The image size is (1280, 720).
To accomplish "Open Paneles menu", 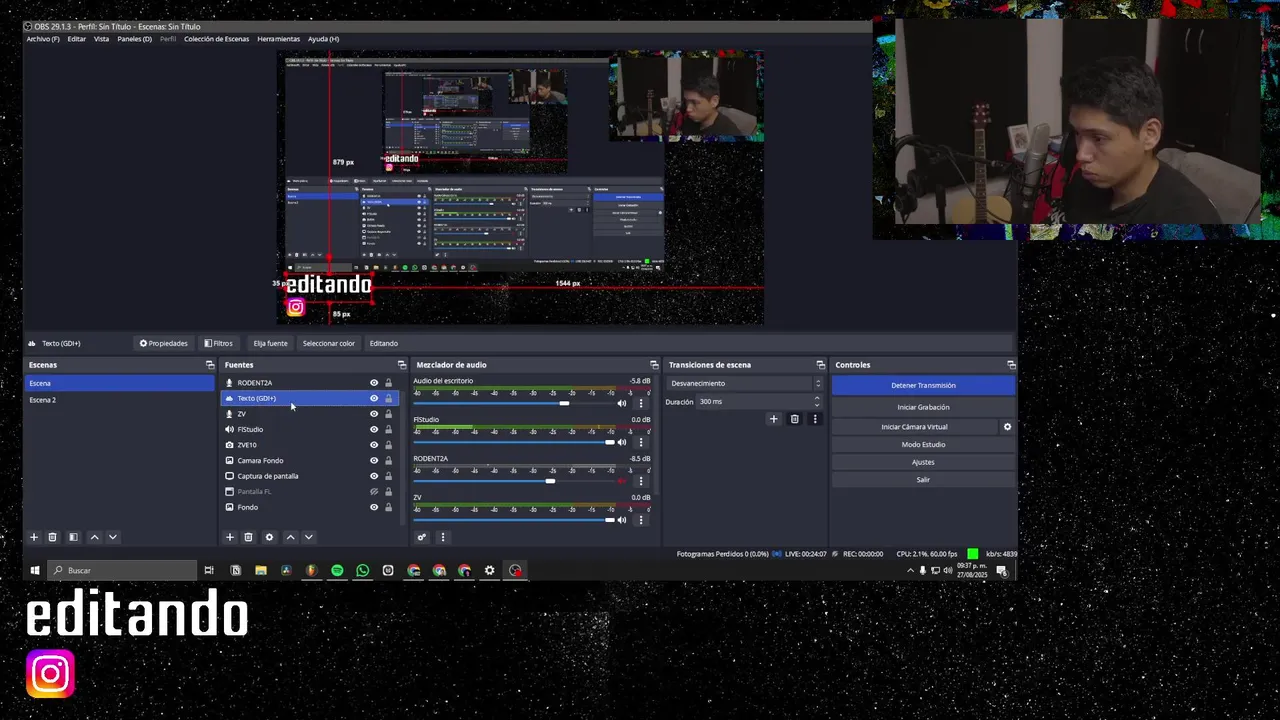I will coord(135,39).
